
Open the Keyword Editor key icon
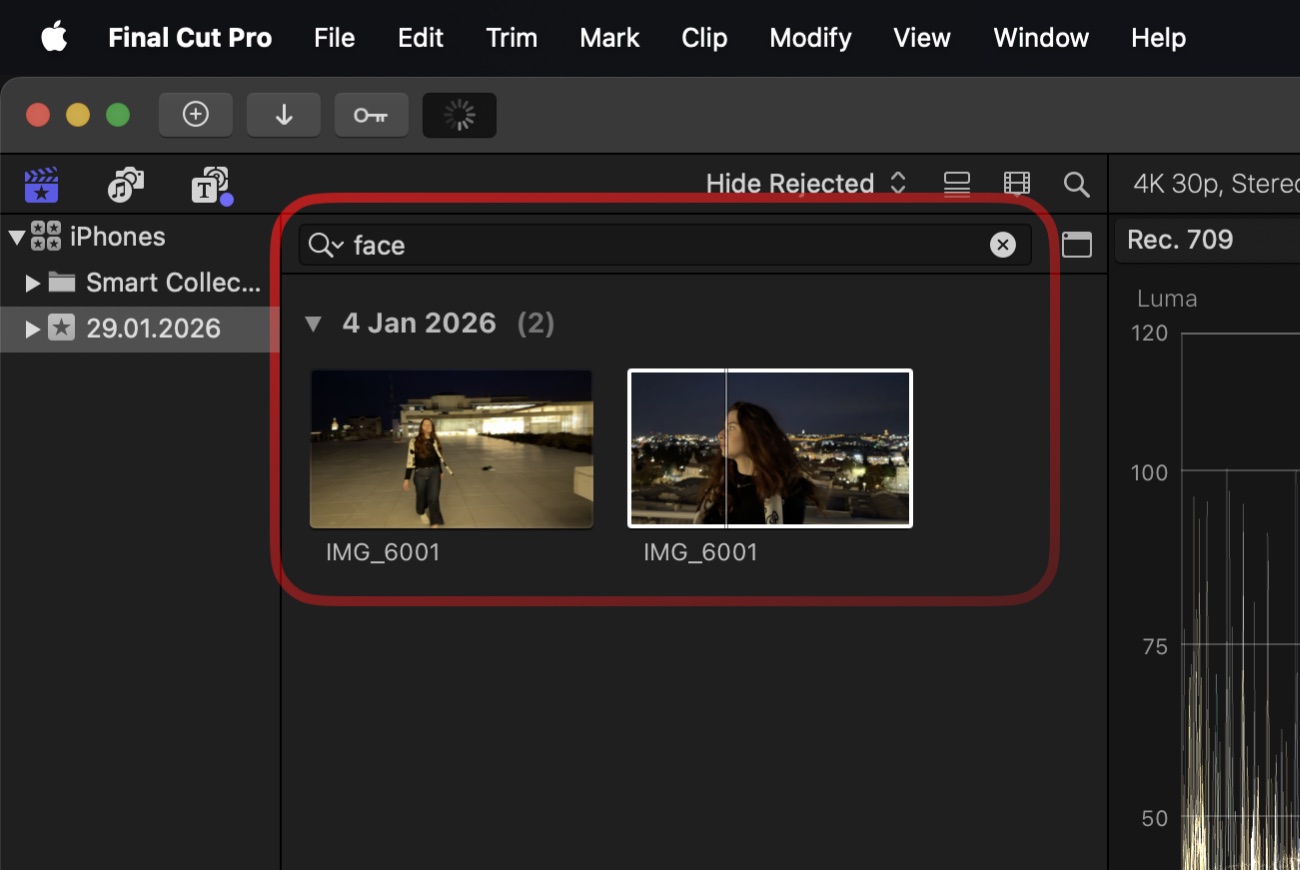(371, 115)
